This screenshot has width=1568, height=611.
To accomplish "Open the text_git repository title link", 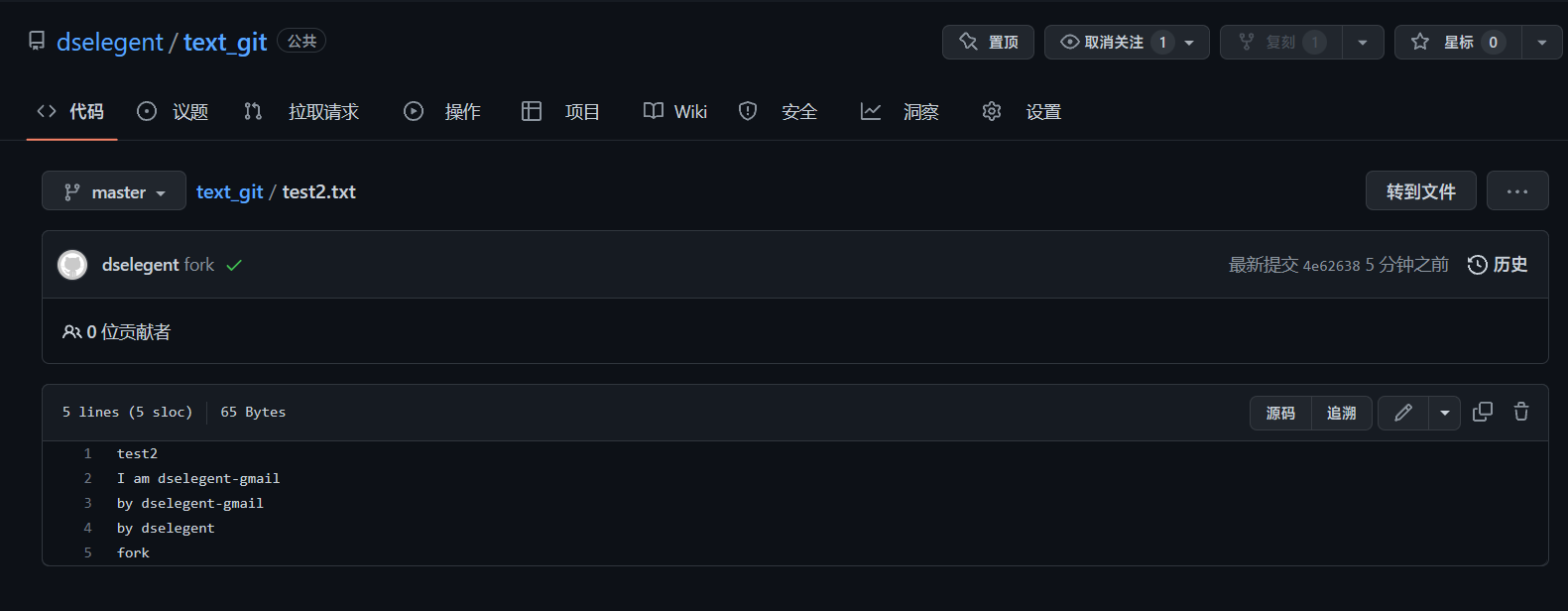I will click(x=225, y=42).
